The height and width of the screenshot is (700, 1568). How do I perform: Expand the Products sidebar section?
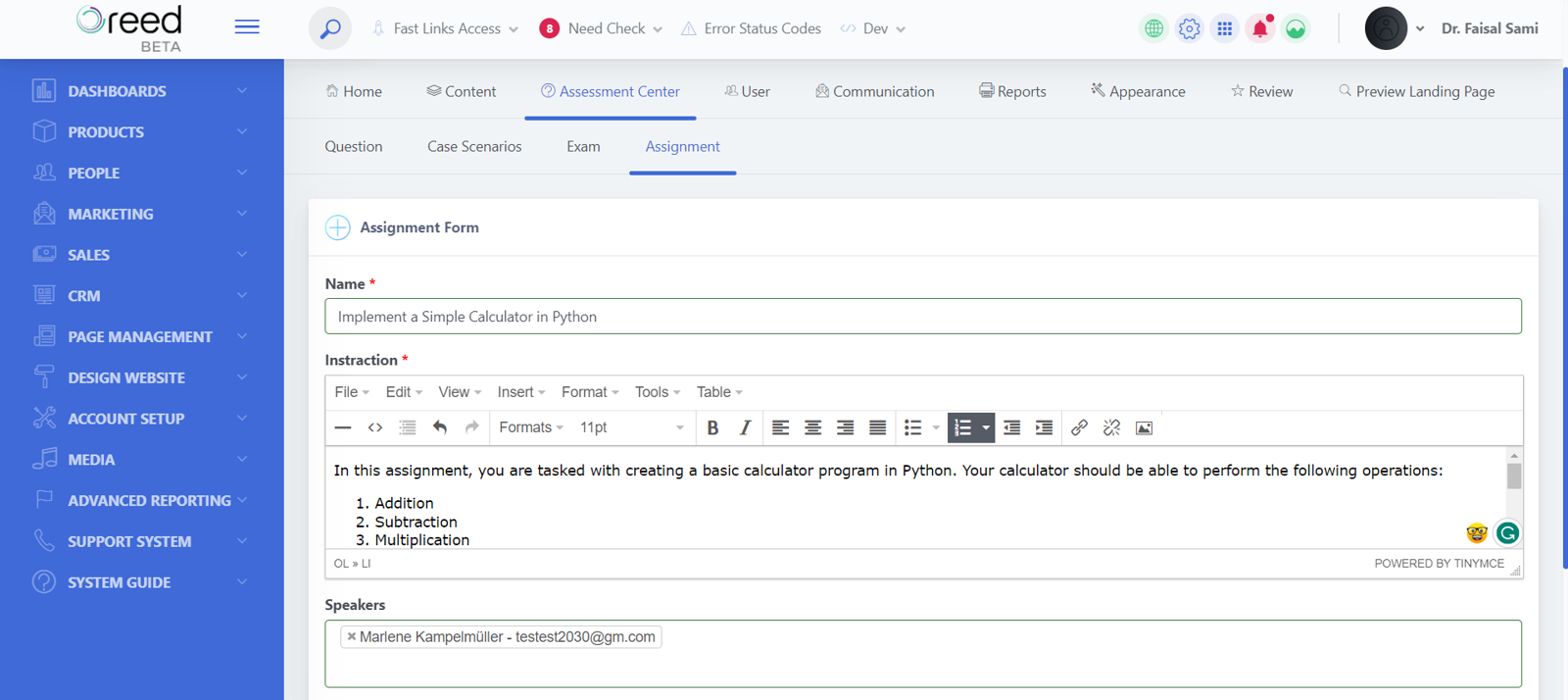point(142,131)
